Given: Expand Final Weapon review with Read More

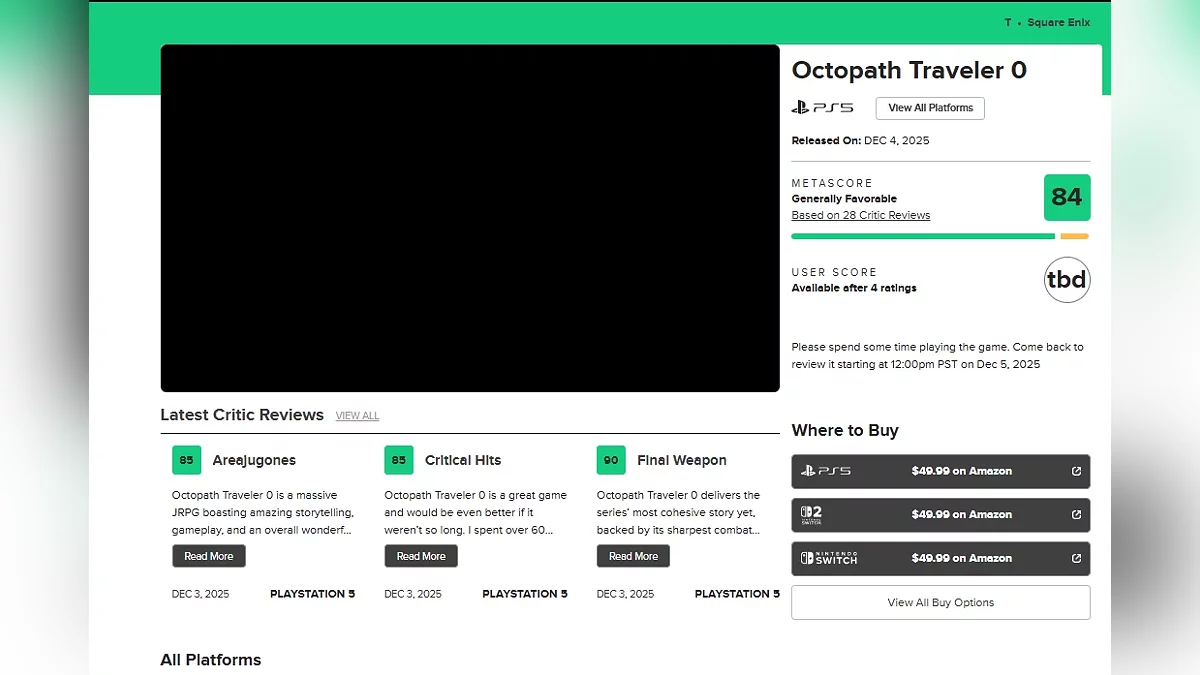Looking at the screenshot, I should (x=633, y=556).
